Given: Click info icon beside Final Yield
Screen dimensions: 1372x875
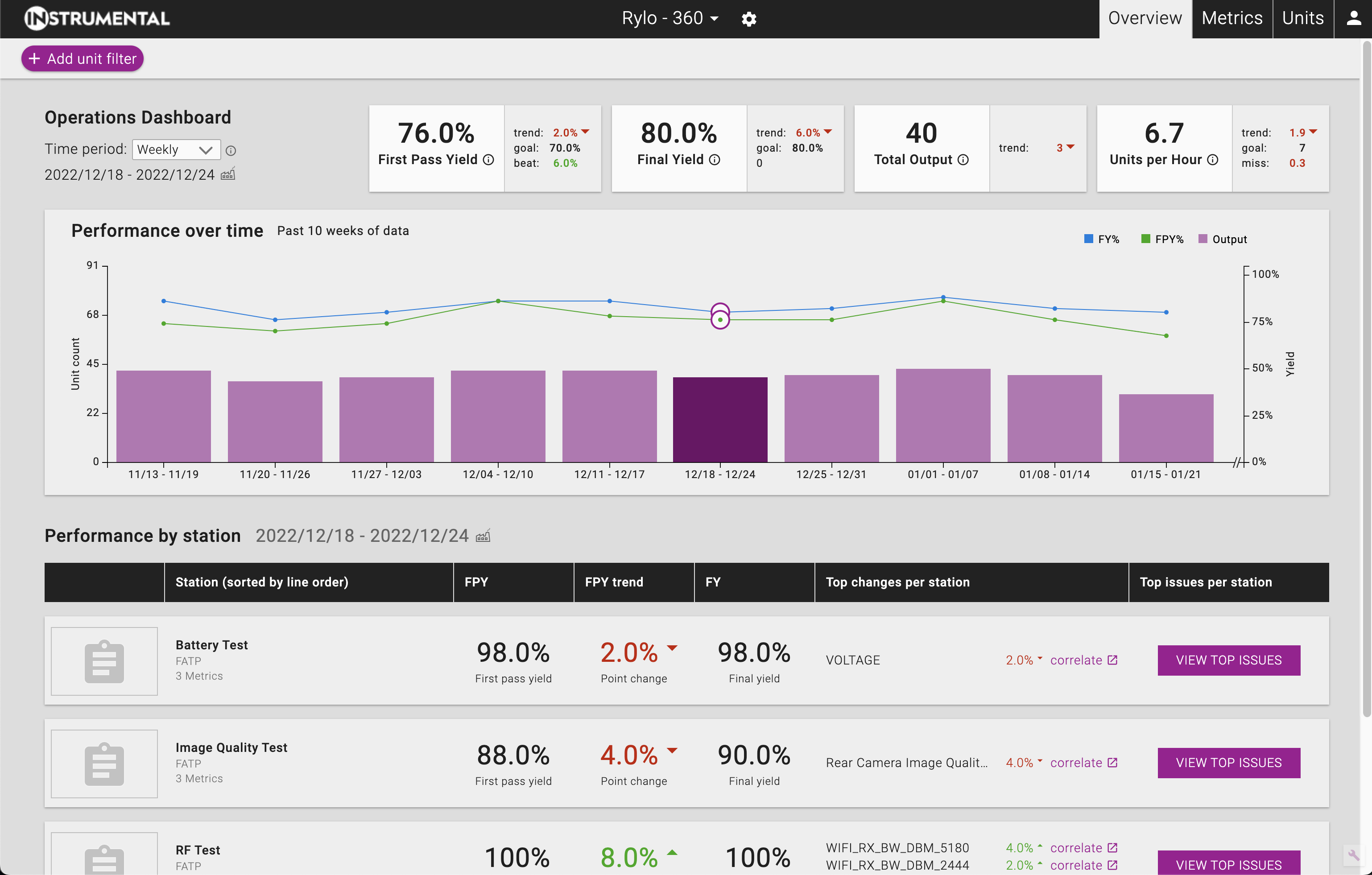Looking at the screenshot, I should 715,160.
